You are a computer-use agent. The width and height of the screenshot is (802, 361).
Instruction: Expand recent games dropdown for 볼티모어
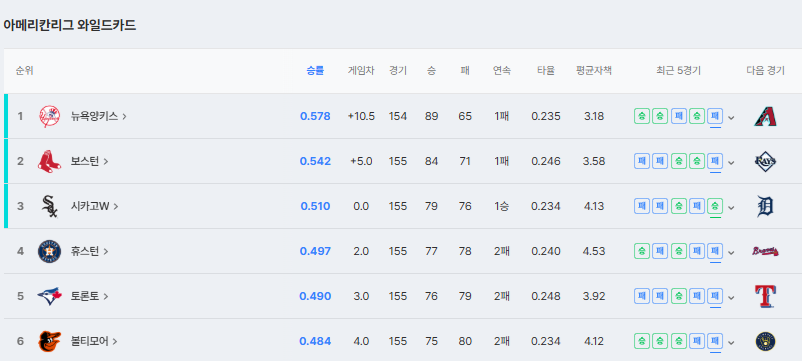pos(731,343)
